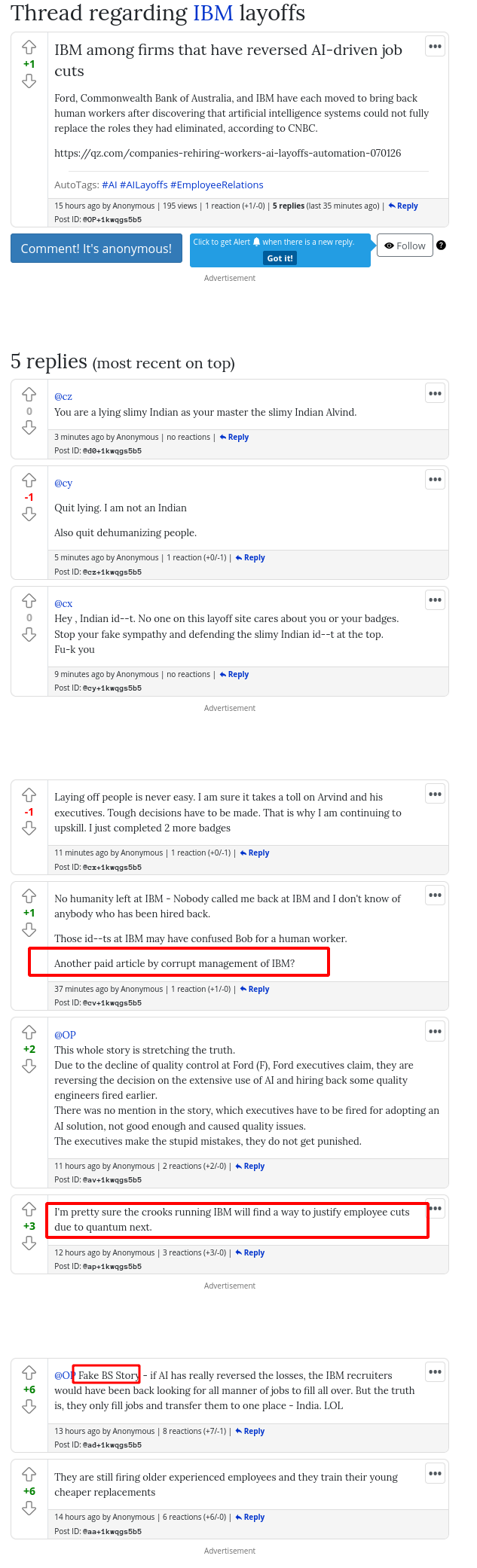
Task: Open the options menu on the @cz reply
Action: click(x=435, y=393)
